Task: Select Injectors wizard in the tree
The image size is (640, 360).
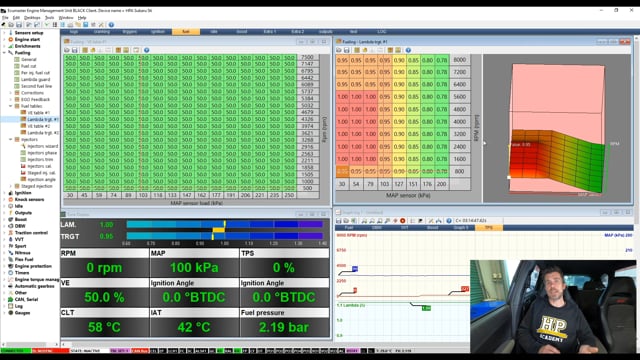Action: 42,146
